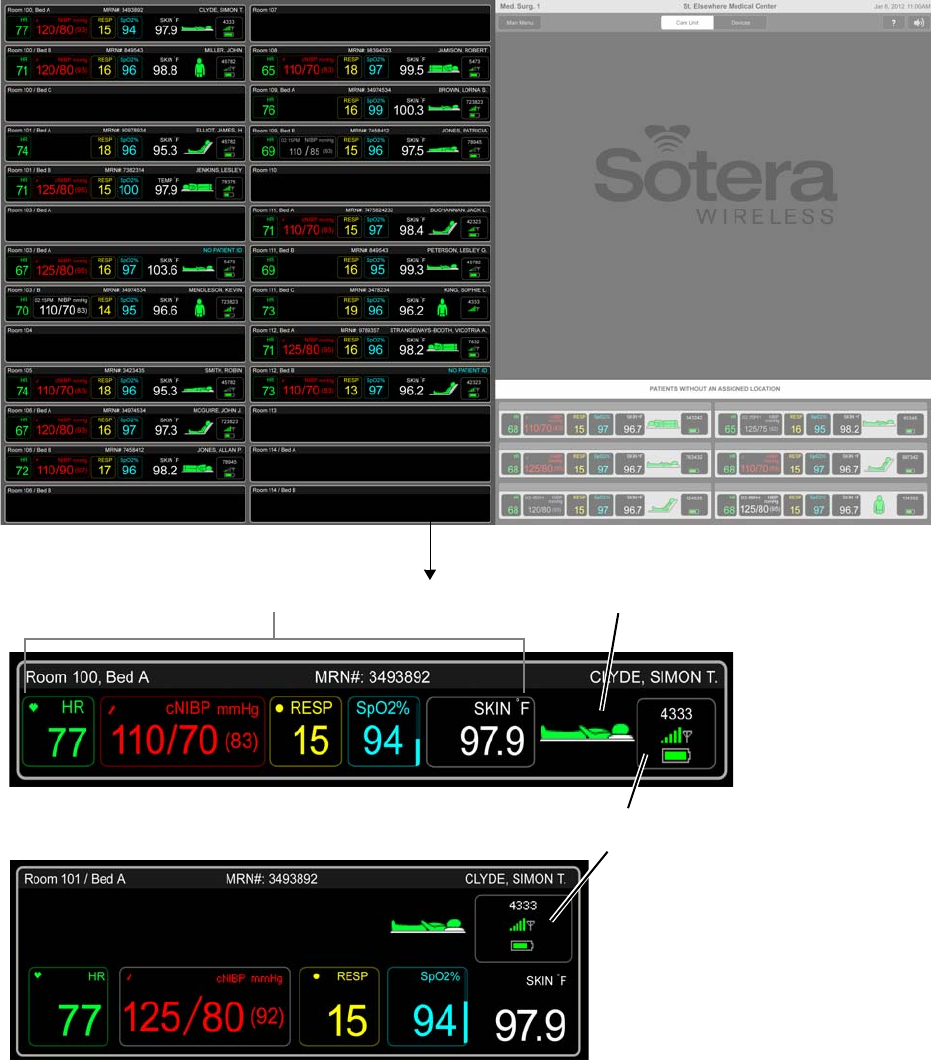
Task: Click Mendleson, Kevin upright posture icon
Action: coord(199,308)
